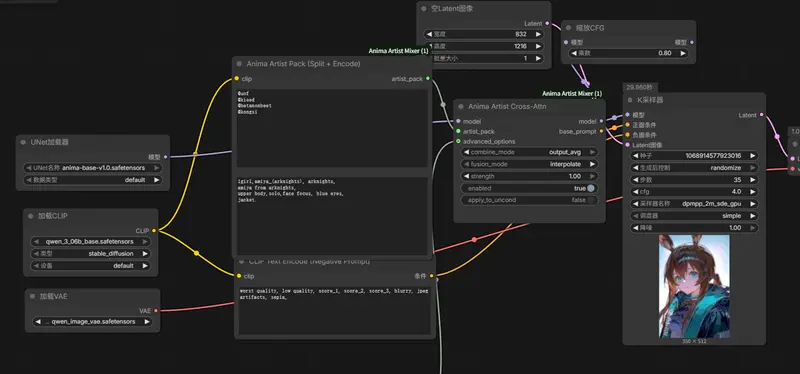Click 正面条件 input port on K采样器

pos(628,124)
